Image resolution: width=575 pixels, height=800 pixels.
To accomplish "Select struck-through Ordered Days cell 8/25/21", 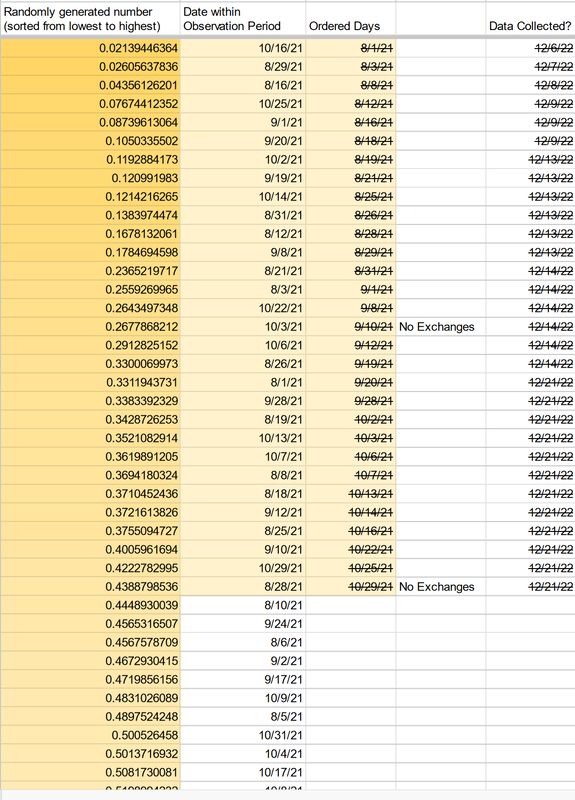I will [351, 197].
